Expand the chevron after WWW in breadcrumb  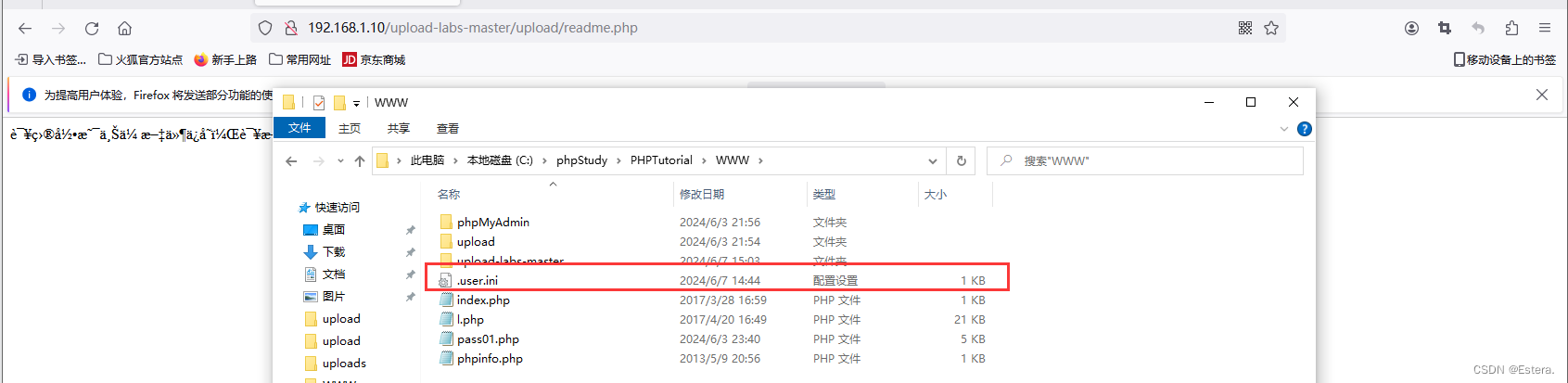tap(760, 160)
